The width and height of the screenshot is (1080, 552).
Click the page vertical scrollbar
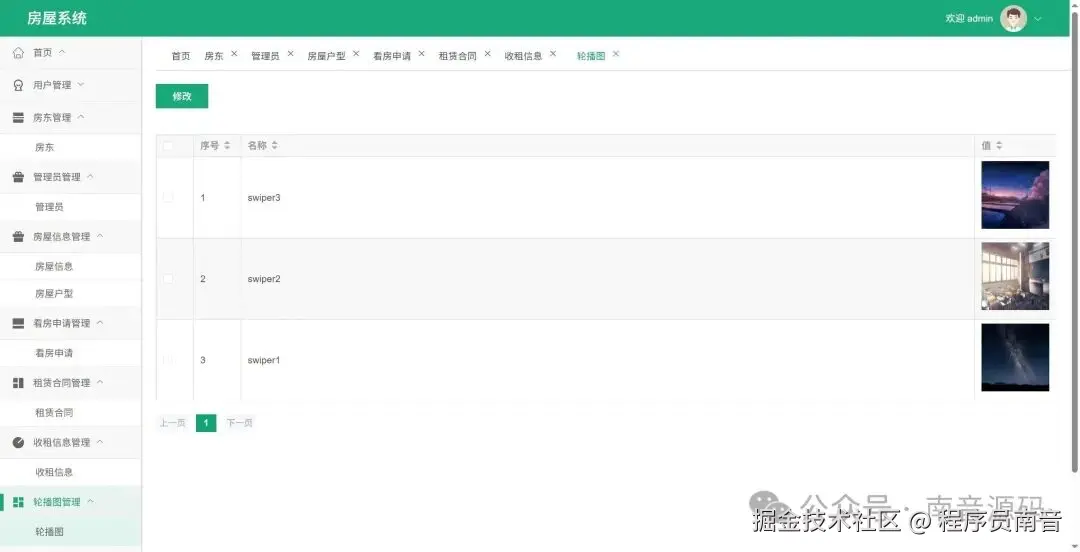click(x=1075, y=241)
